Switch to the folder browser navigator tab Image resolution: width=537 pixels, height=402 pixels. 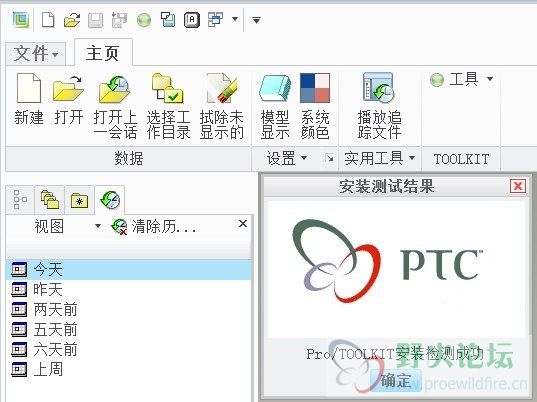(49, 200)
